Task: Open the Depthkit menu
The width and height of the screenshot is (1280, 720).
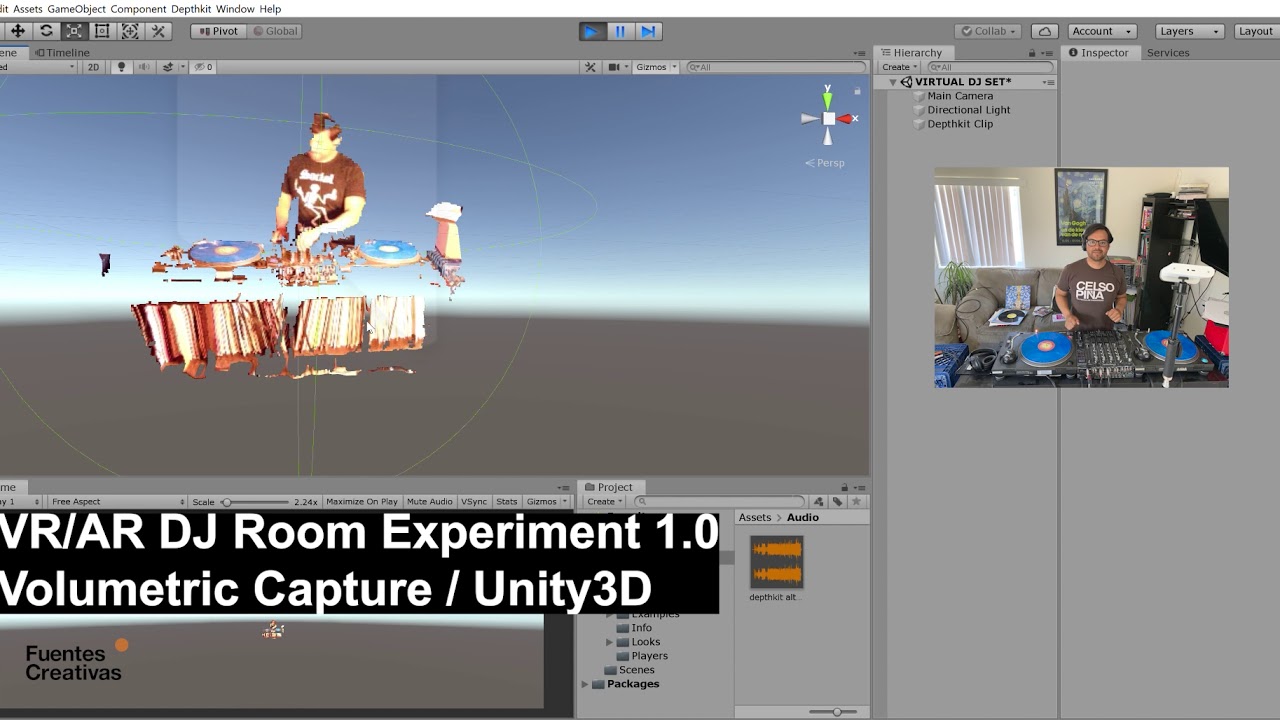Action: point(190,9)
